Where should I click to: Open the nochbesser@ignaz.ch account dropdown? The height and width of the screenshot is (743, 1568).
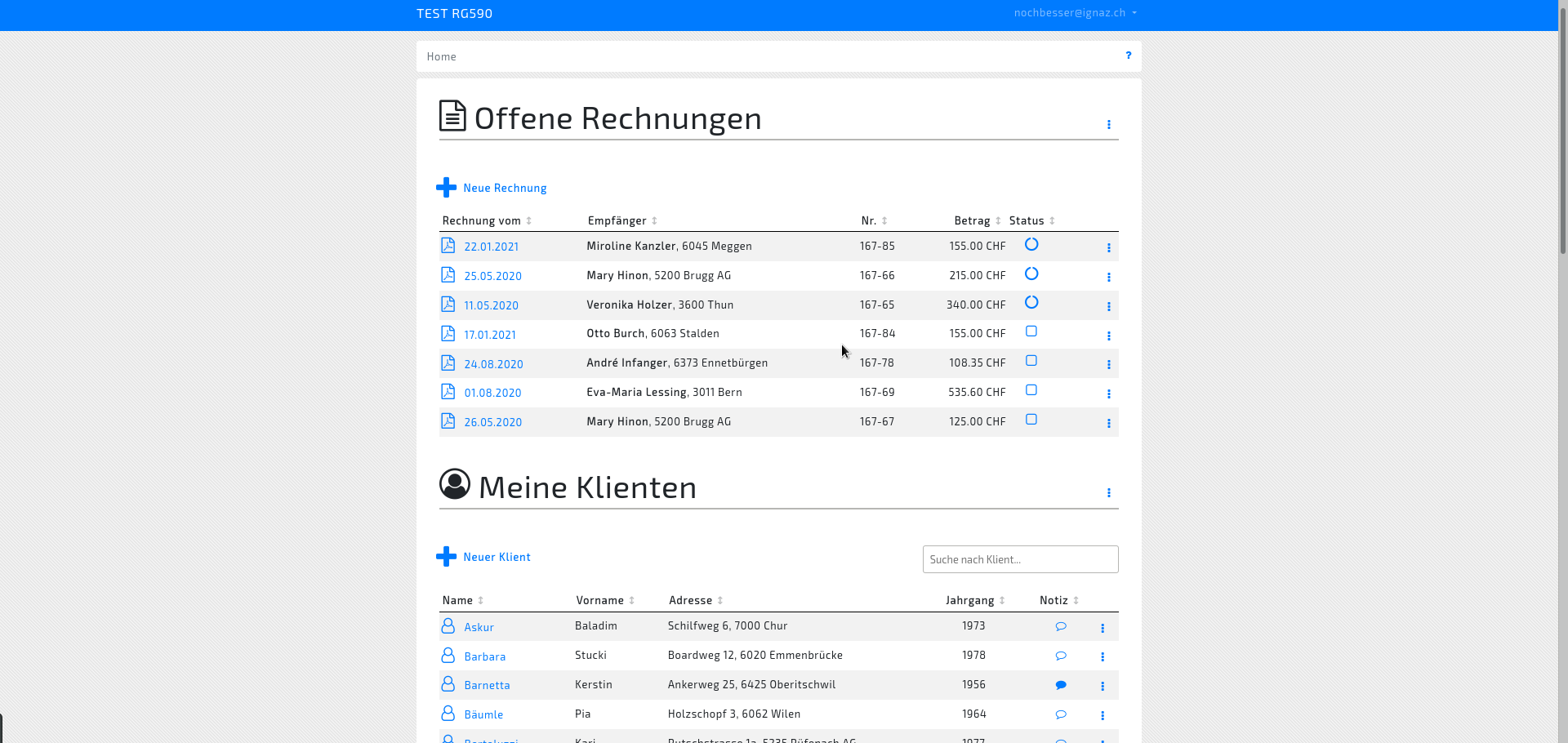[x=1074, y=12]
